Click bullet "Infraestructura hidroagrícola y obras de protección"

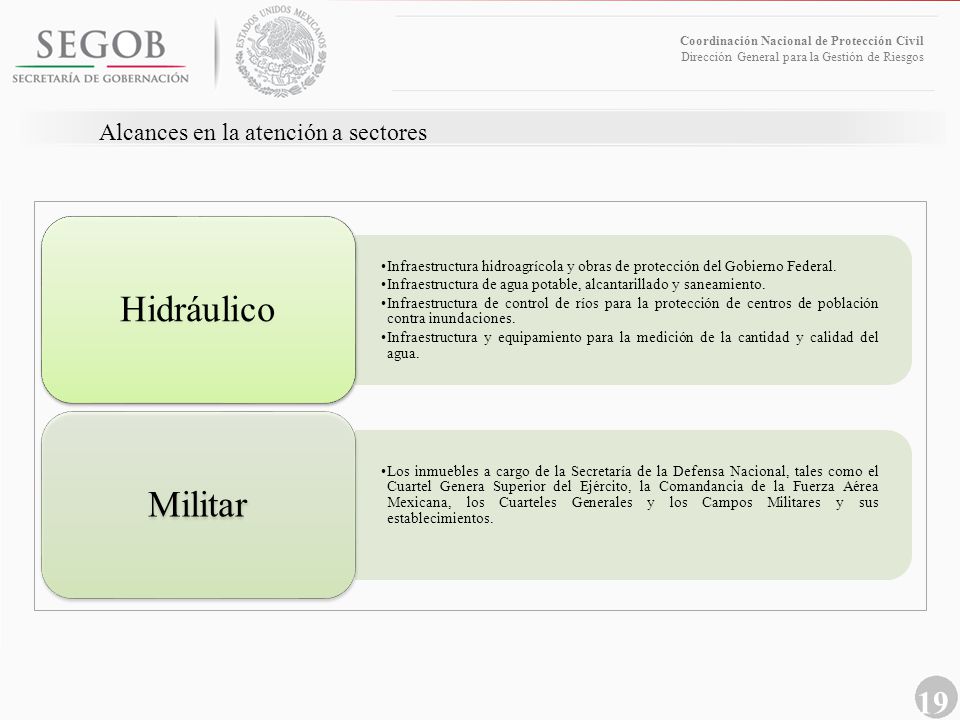609,266
